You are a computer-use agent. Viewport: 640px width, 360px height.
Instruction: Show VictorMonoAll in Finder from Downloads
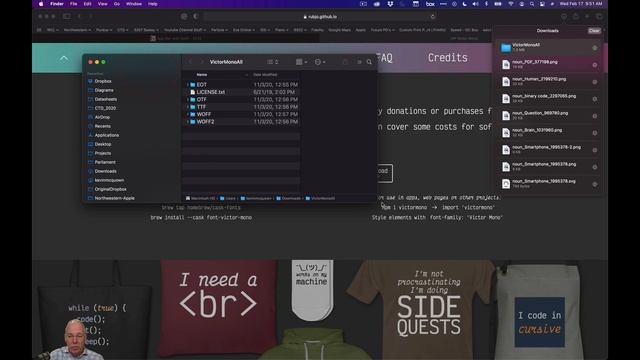[595, 48]
